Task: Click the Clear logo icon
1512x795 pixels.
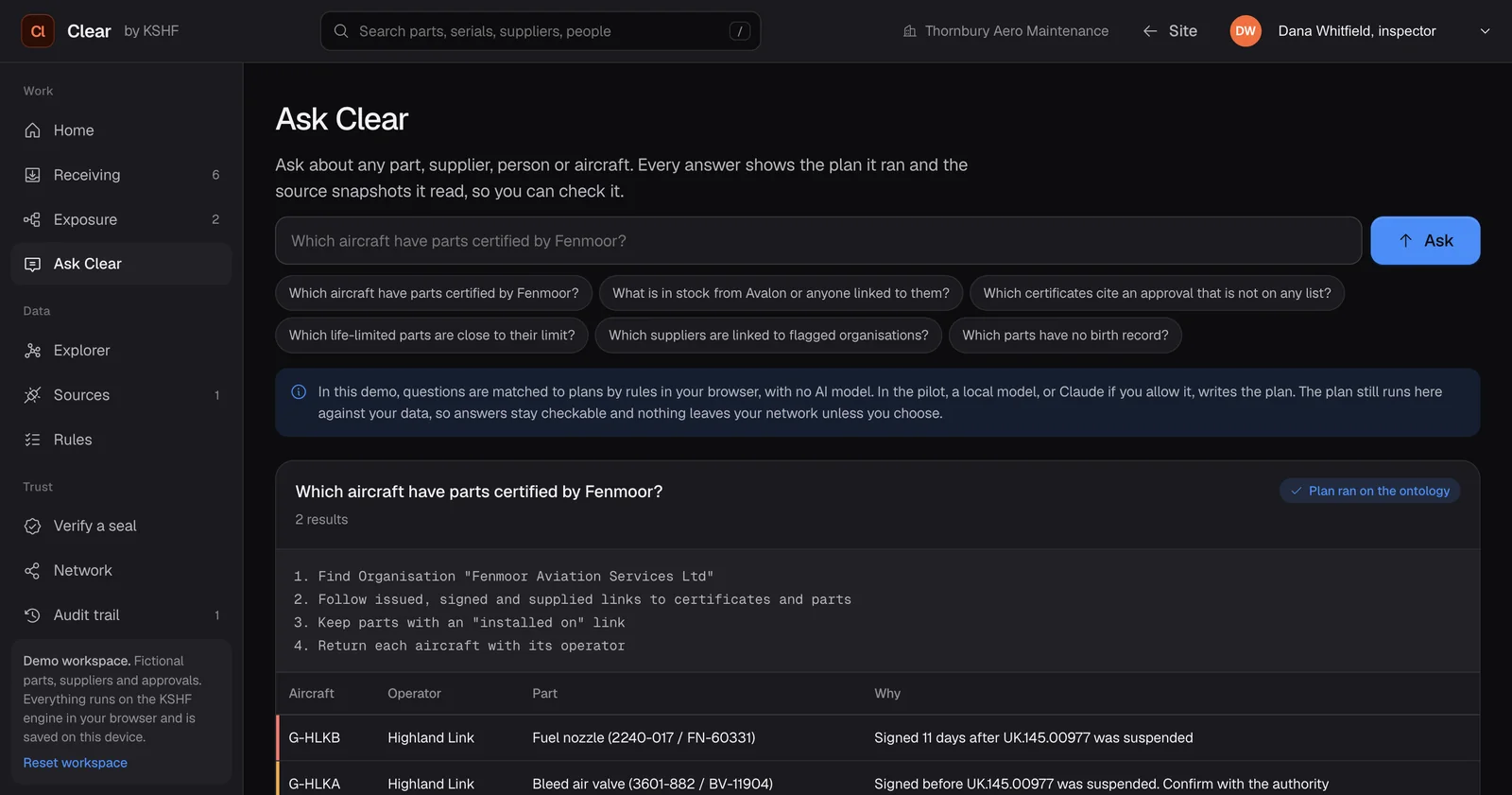Action: pyautogui.click(x=38, y=31)
